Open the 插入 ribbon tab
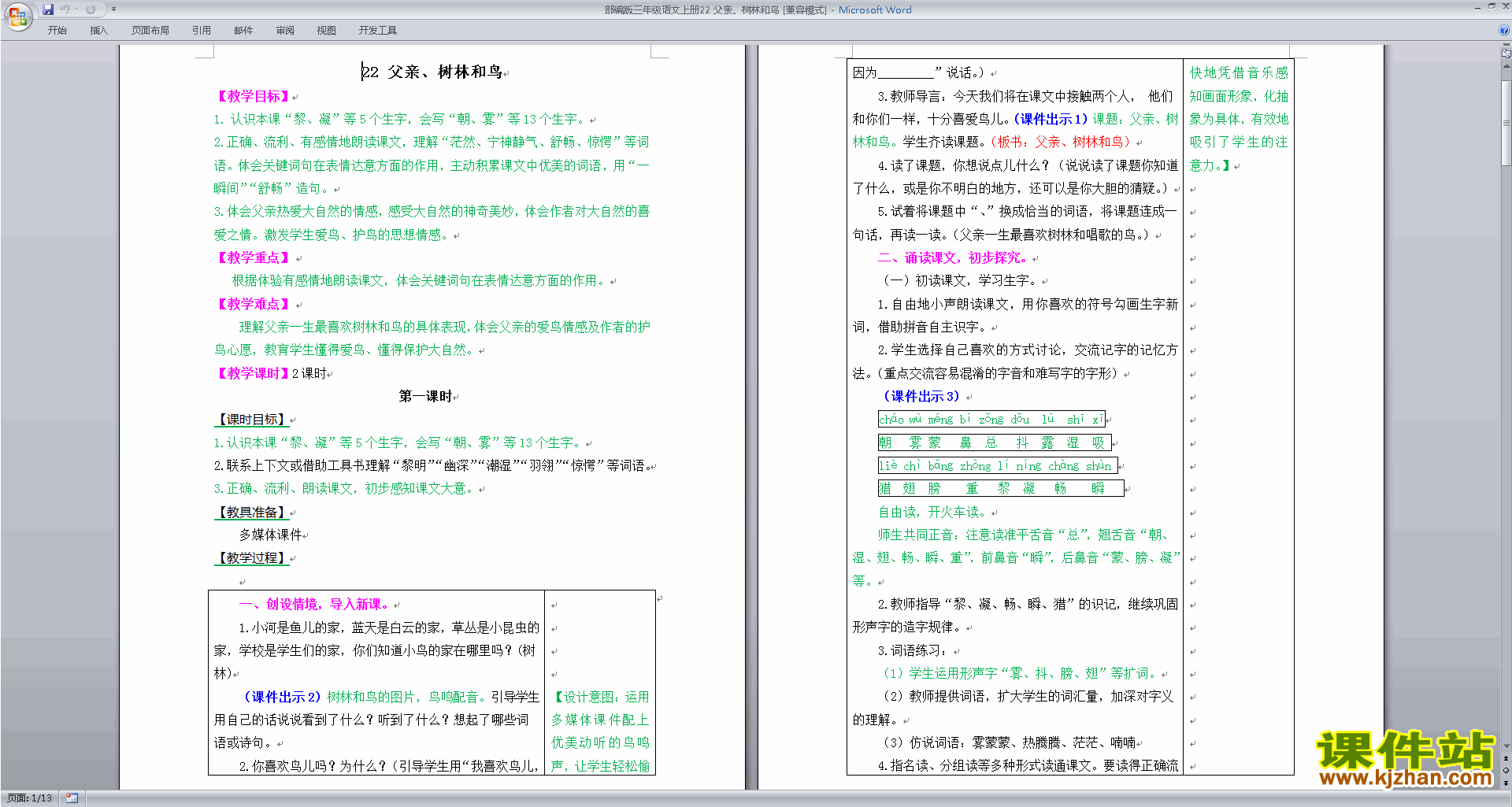The height and width of the screenshot is (807, 1512). (x=98, y=31)
